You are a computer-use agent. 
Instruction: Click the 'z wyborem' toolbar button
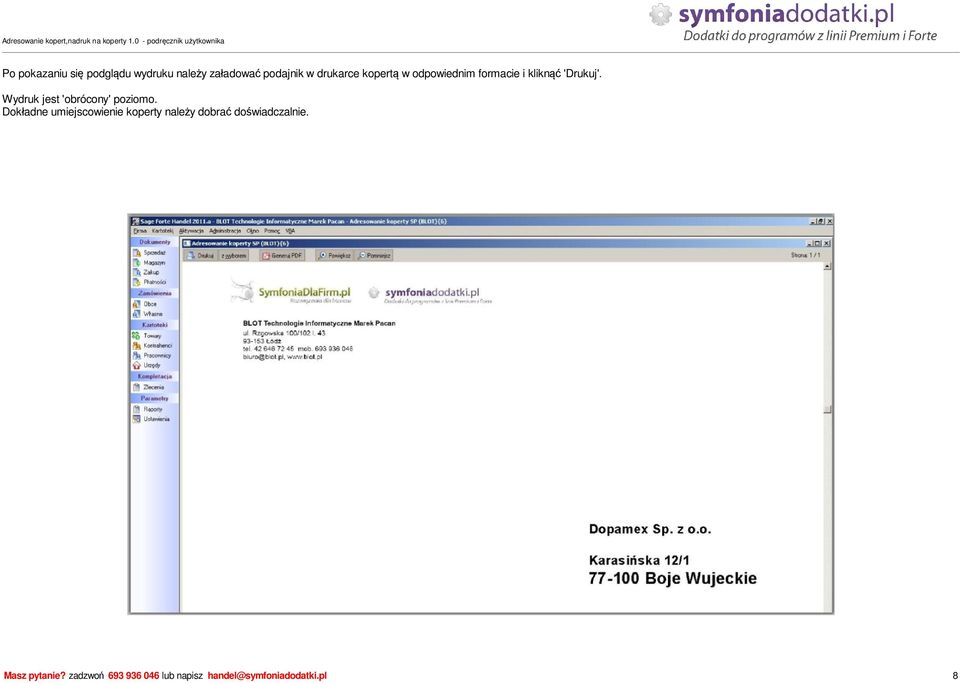click(234, 256)
